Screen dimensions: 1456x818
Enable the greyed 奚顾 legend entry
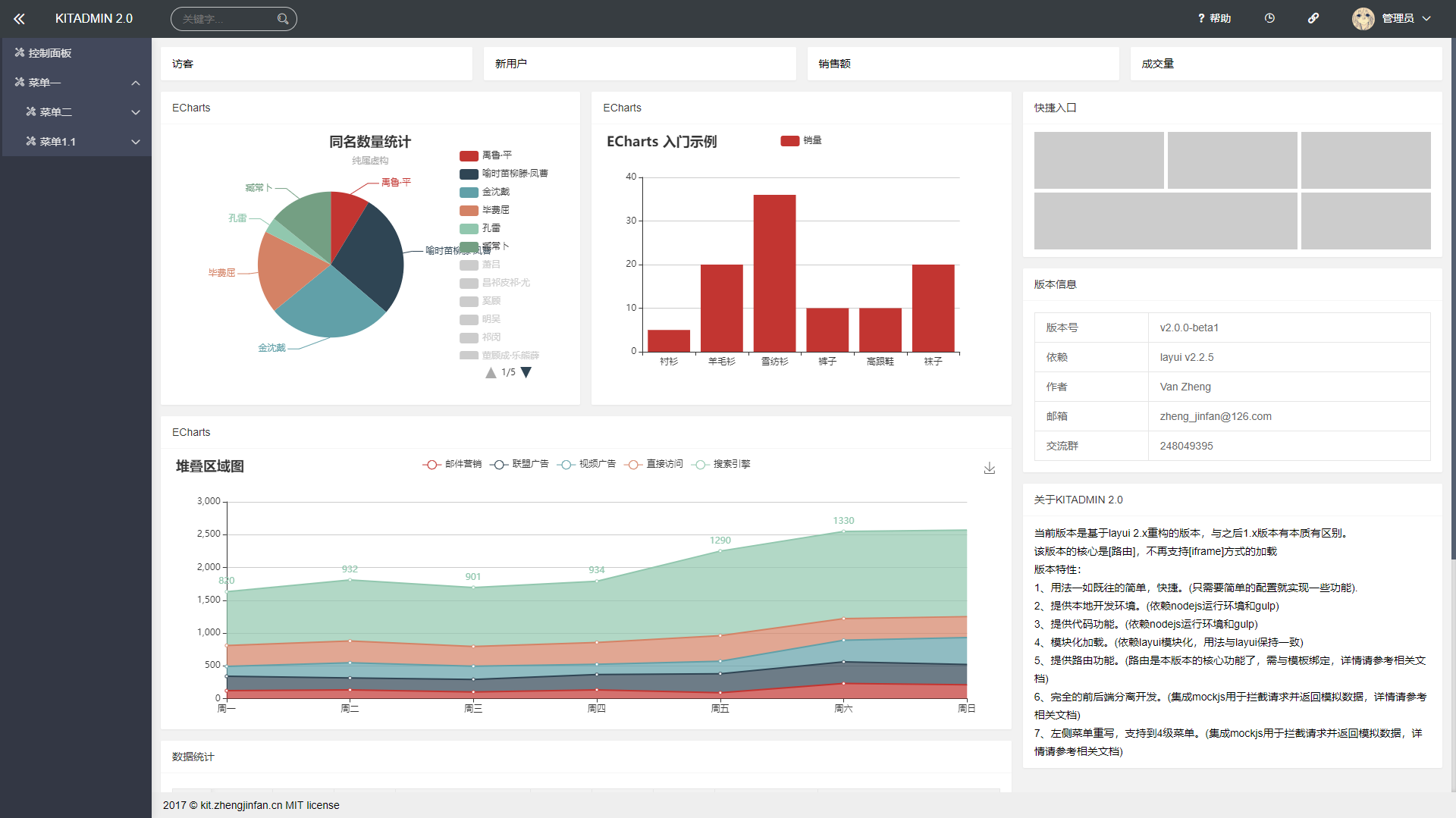[480, 301]
